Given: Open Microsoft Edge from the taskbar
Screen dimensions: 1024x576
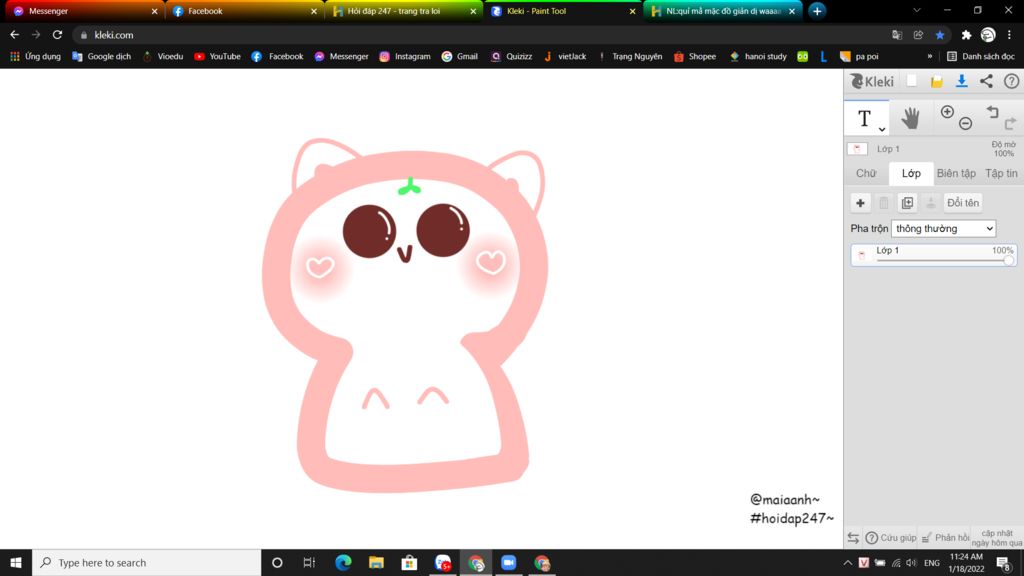Looking at the screenshot, I should point(343,562).
